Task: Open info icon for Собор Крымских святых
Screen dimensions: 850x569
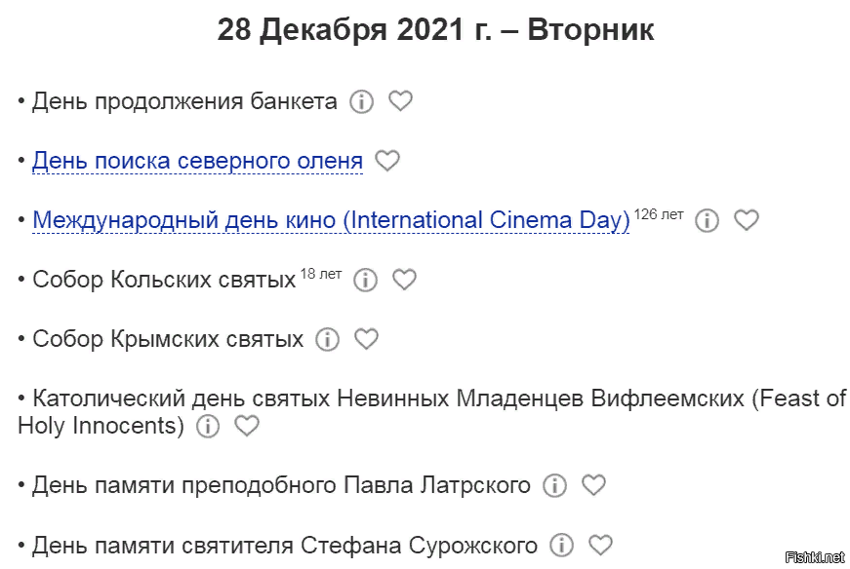Action: point(328,340)
